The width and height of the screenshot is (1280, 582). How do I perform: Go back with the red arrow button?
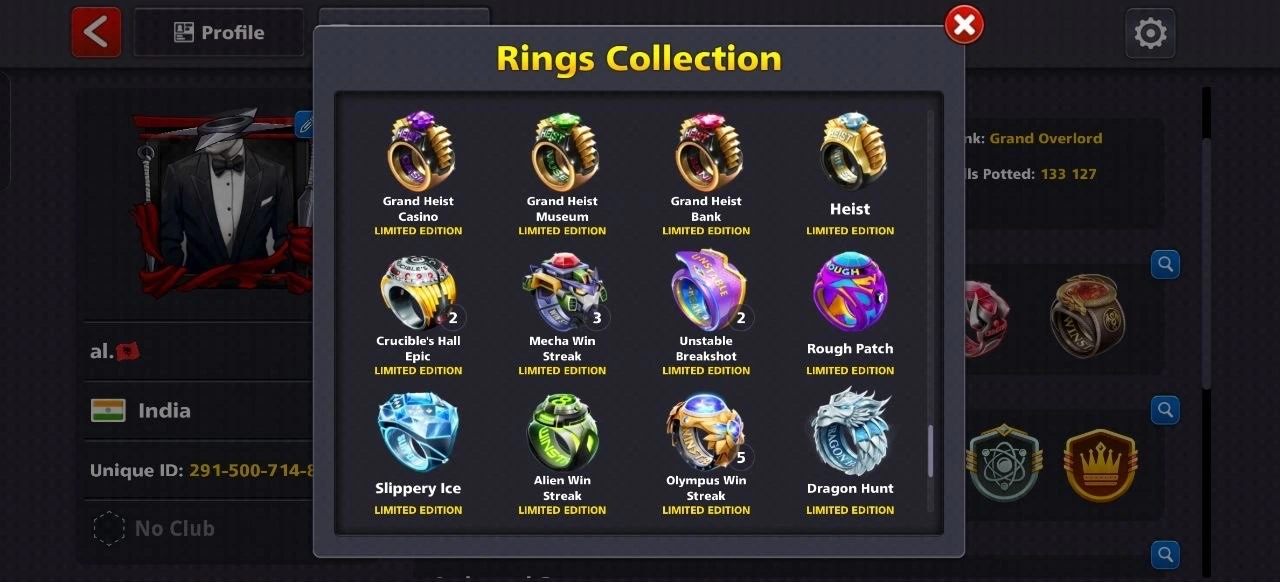click(96, 32)
